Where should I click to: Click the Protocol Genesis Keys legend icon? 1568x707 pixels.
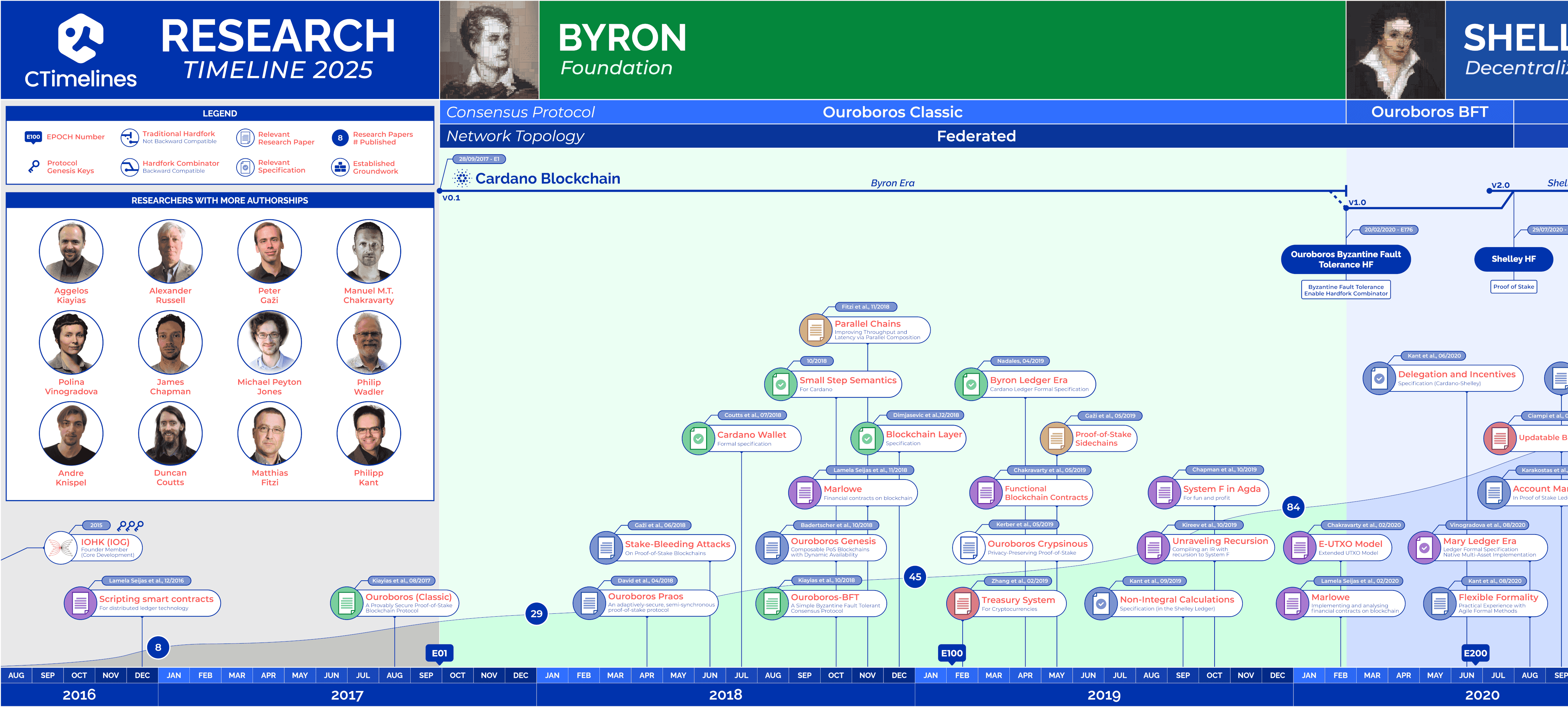click(x=33, y=166)
